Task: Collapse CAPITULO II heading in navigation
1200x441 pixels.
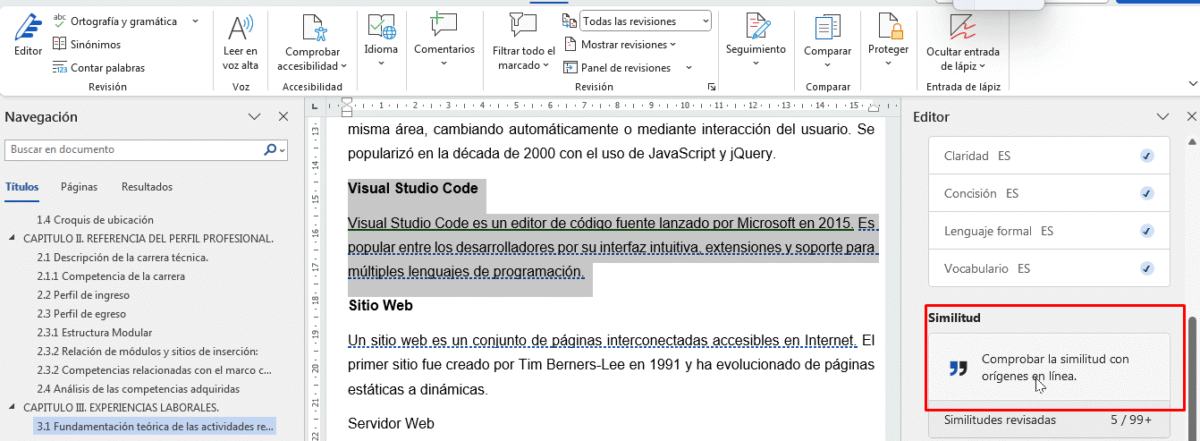Action: coord(13,238)
